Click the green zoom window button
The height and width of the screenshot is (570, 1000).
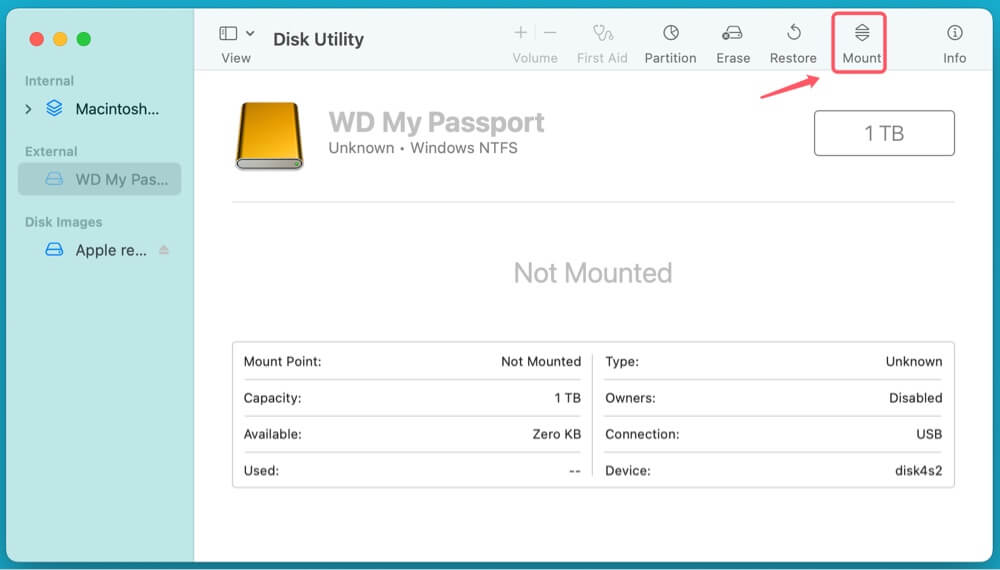[84, 39]
